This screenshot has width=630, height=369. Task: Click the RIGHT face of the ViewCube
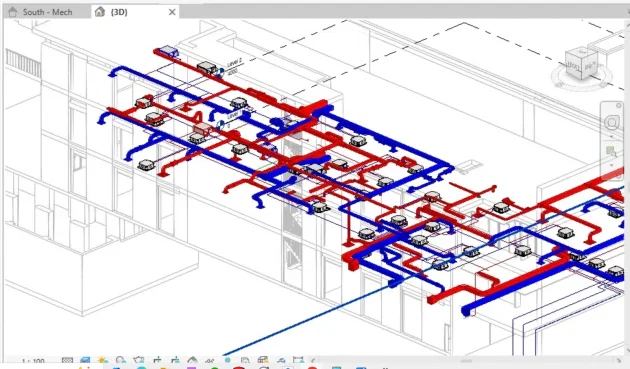590,65
